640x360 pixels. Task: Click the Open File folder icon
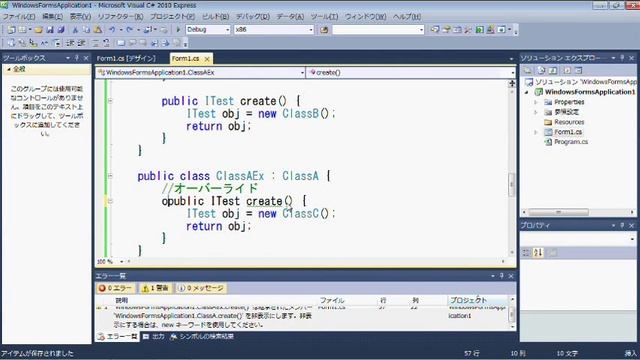[38, 29]
